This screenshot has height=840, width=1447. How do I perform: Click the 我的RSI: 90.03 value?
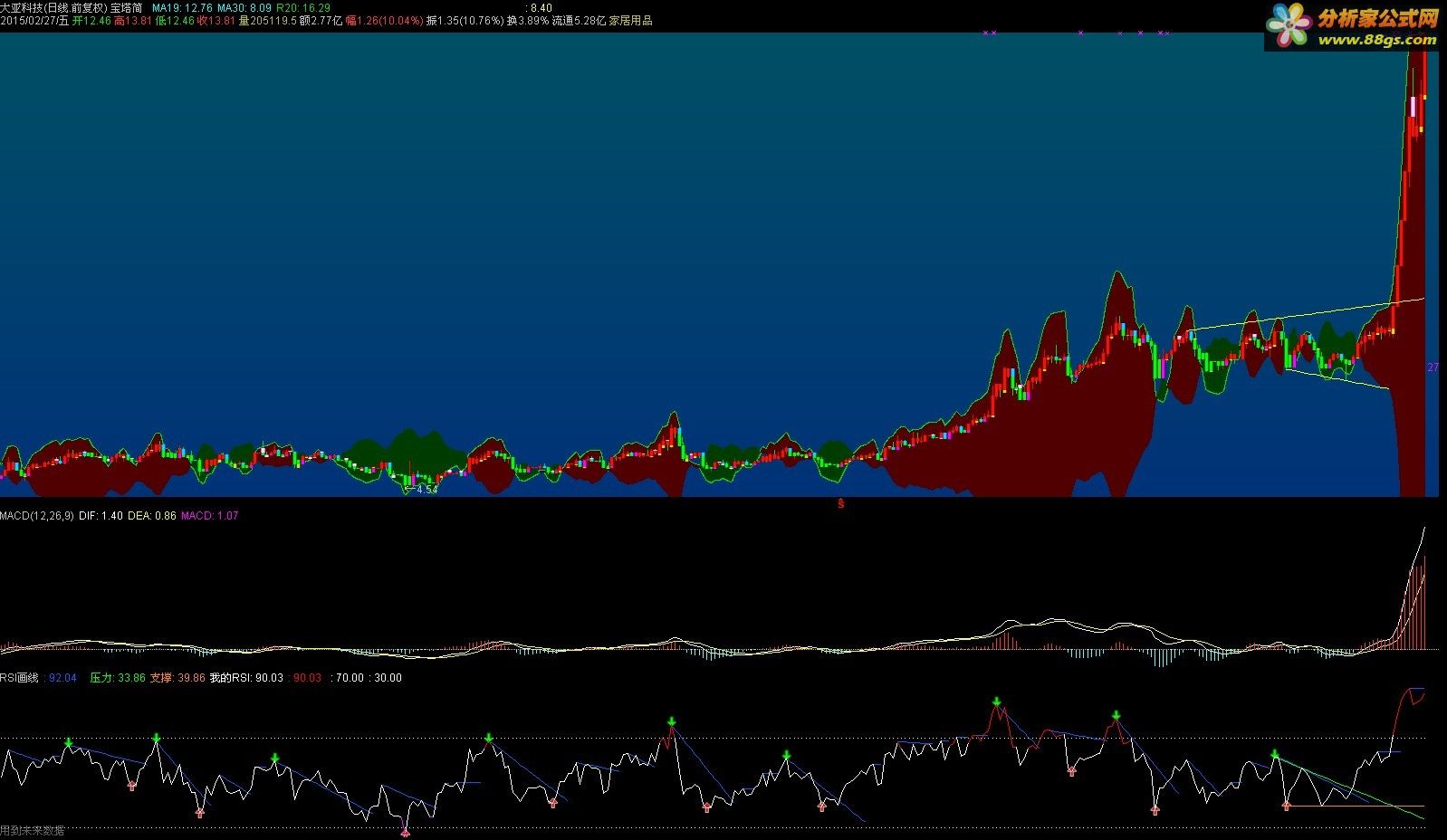pyautogui.click(x=246, y=677)
